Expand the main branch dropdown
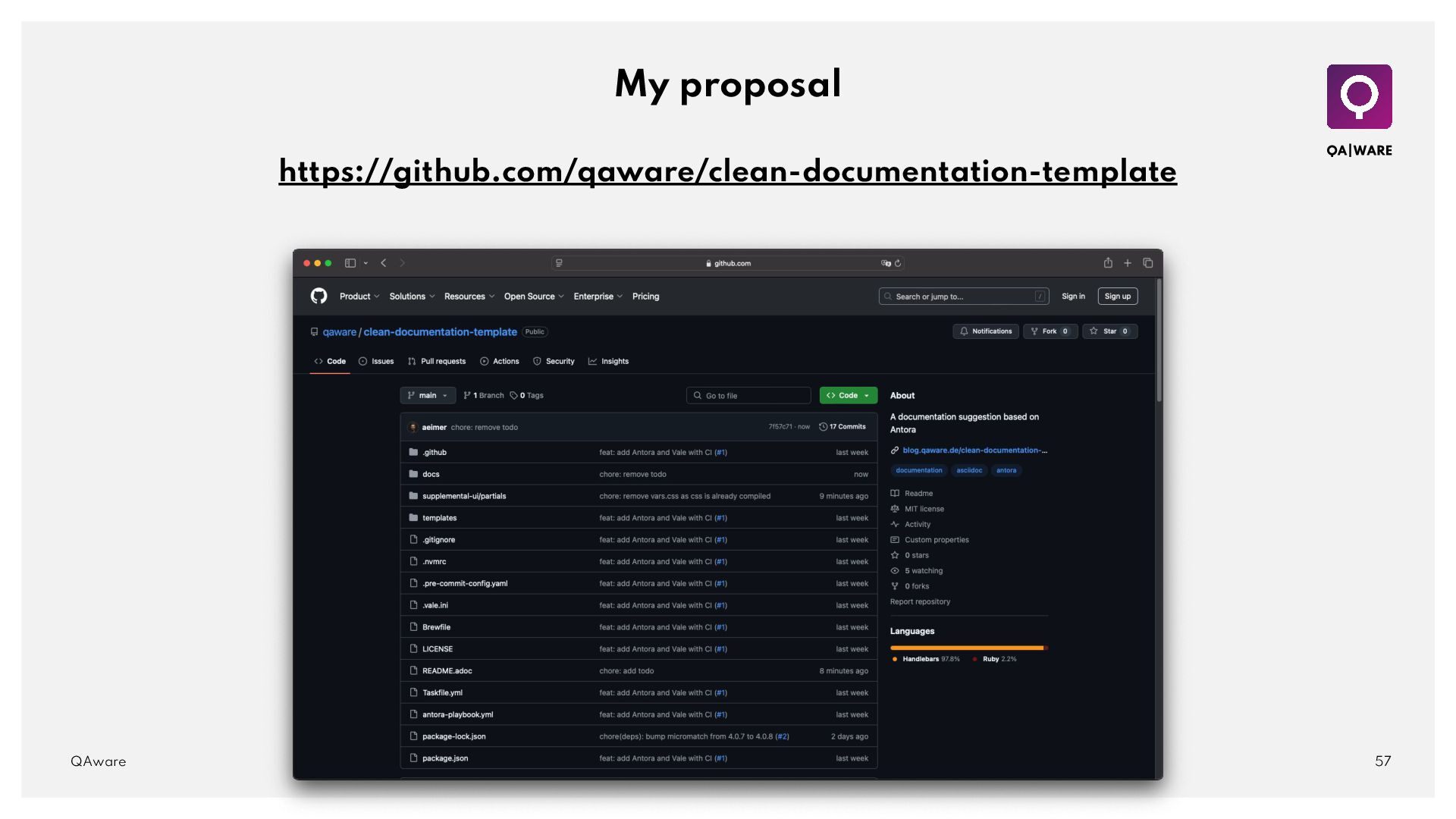Viewport: 1456px width, 819px height. coord(428,395)
